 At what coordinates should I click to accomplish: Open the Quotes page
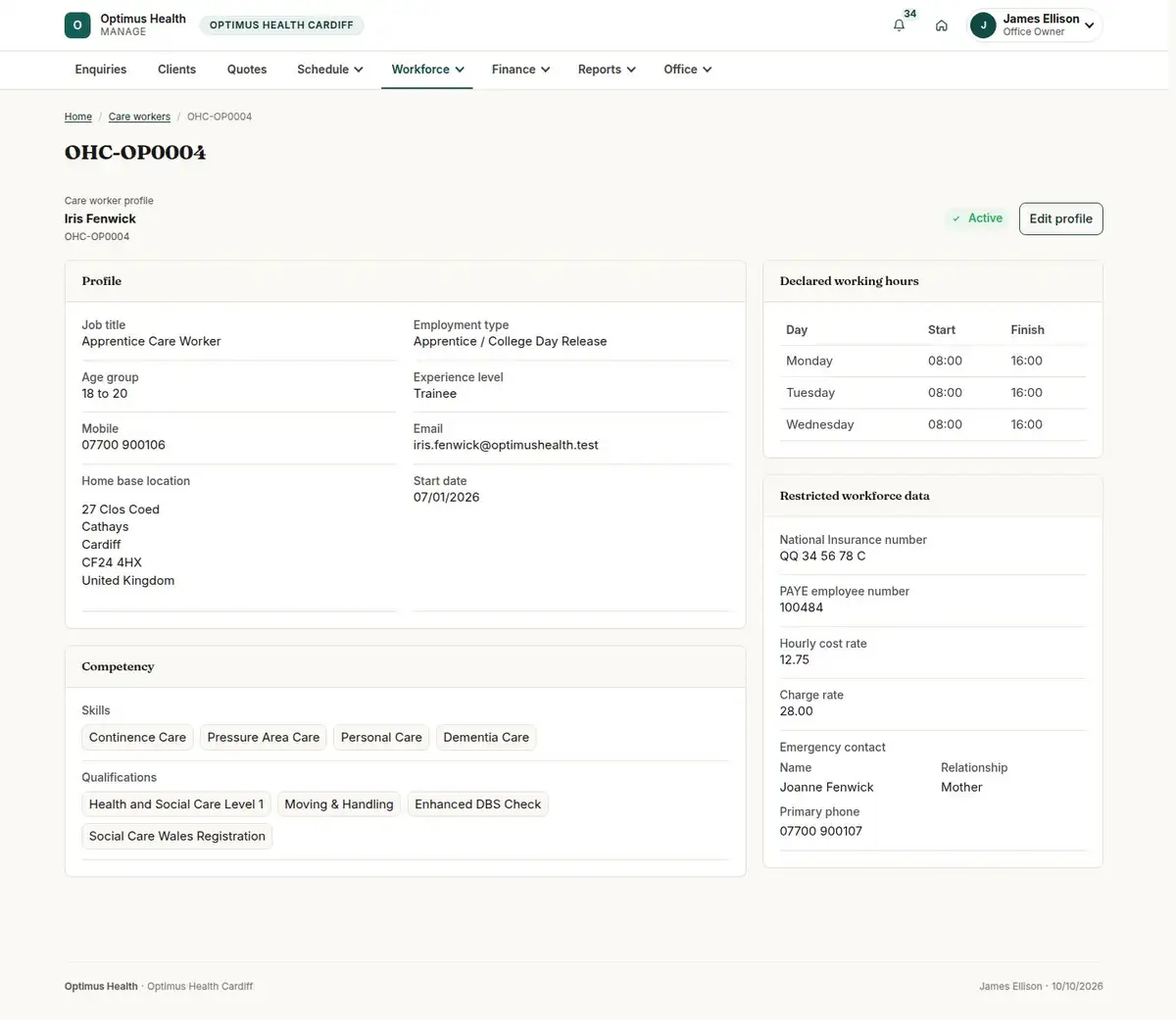point(247,70)
